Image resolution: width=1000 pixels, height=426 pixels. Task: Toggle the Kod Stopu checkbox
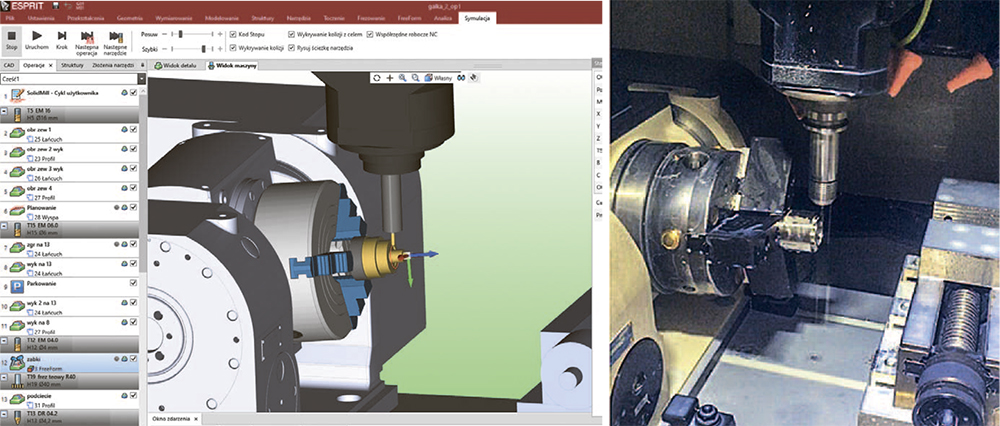233,34
